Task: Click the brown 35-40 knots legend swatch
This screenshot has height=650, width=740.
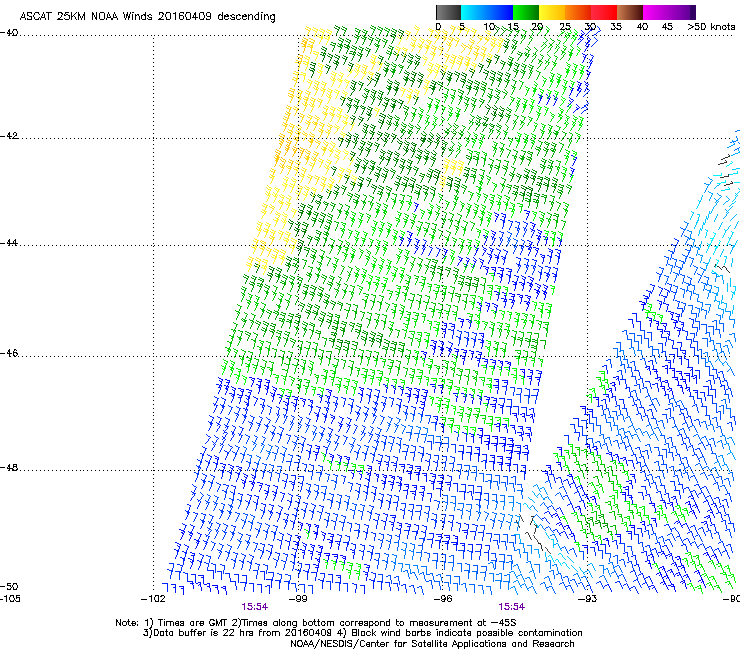Action: [630, 12]
